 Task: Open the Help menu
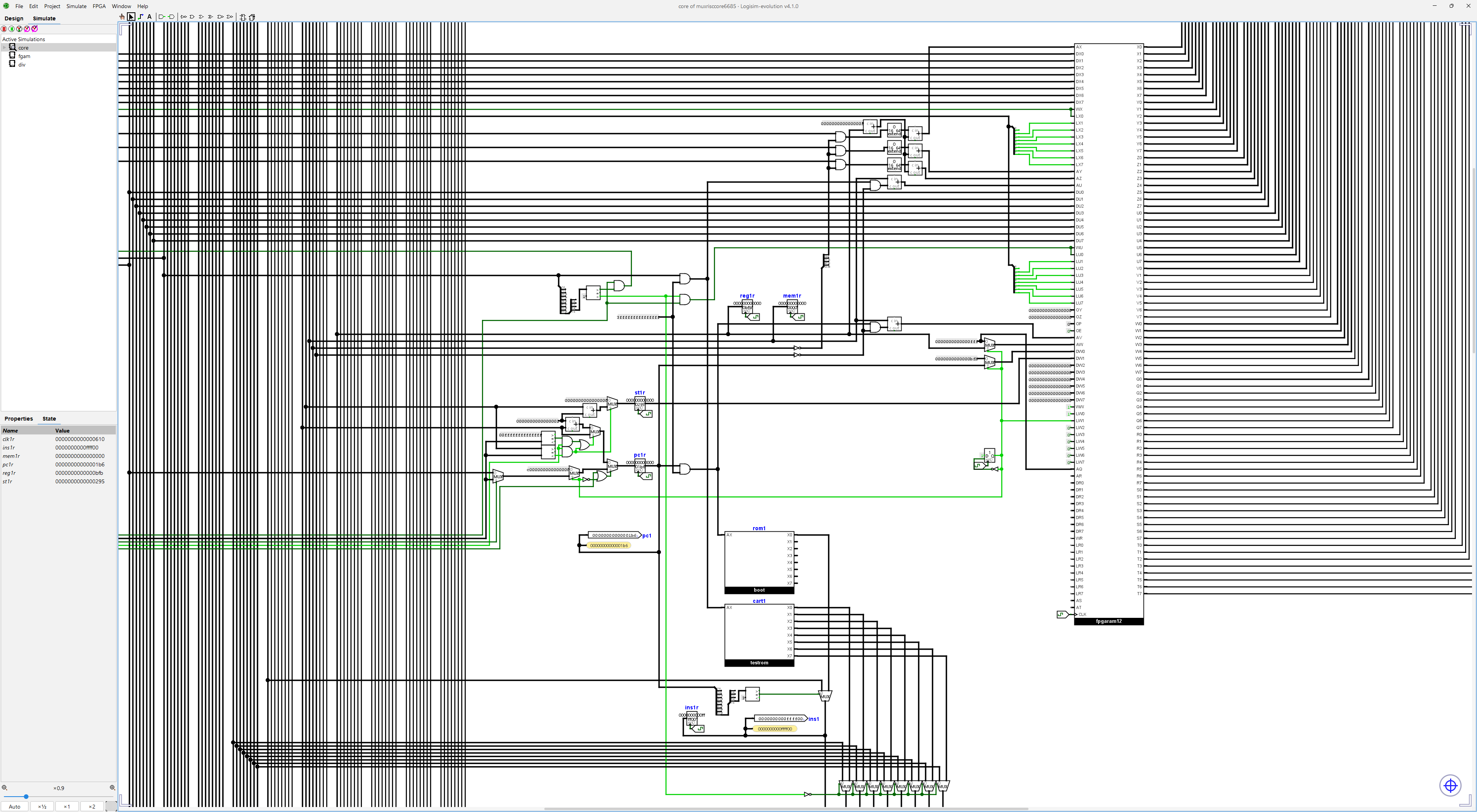click(x=143, y=6)
